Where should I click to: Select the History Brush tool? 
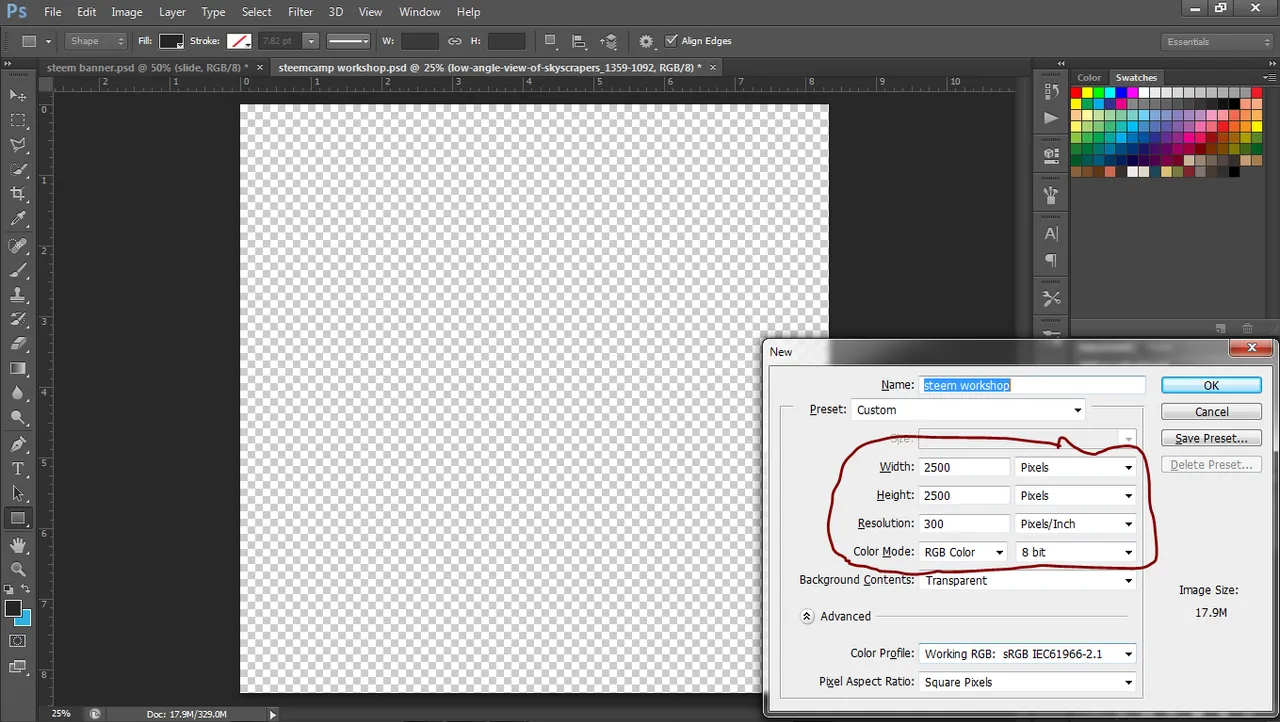coord(18,320)
